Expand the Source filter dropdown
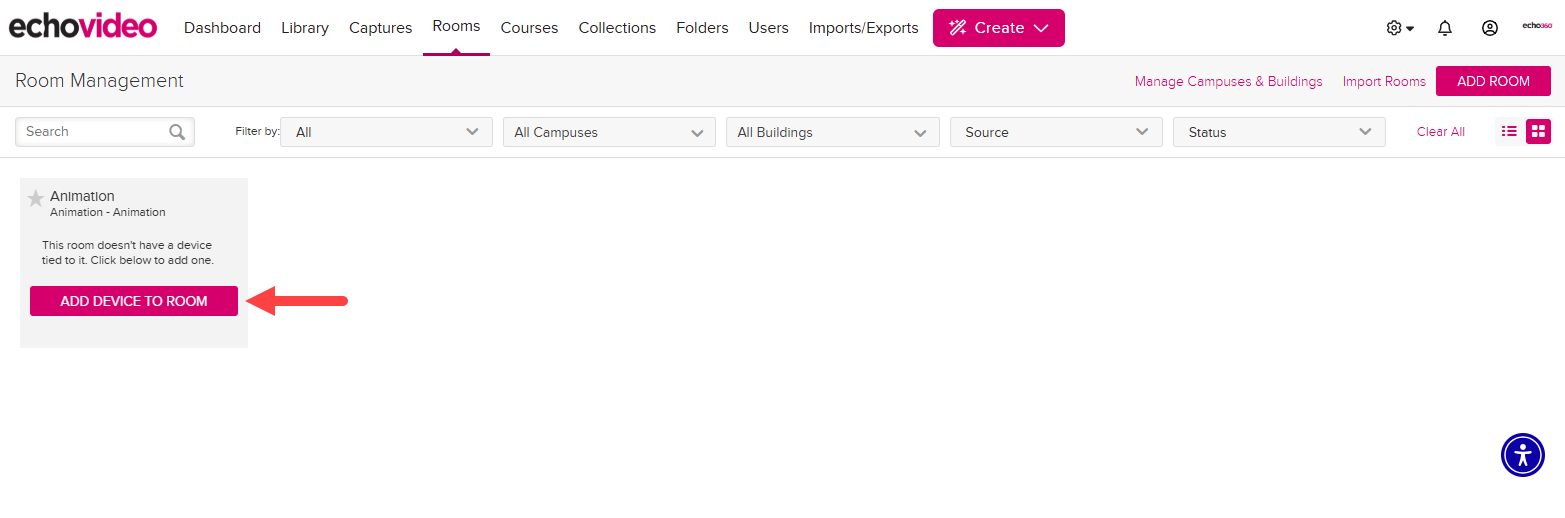Image resolution: width=1565 pixels, height=518 pixels. pos(1056,132)
